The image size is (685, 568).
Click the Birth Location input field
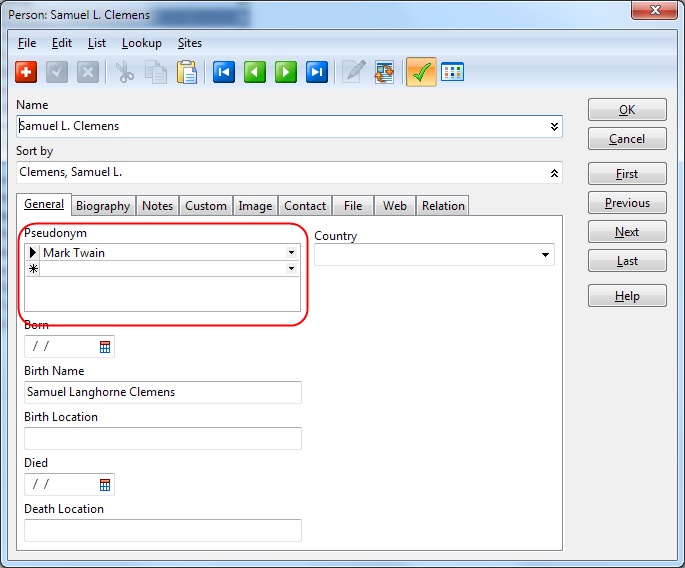(x=163, y=438)
